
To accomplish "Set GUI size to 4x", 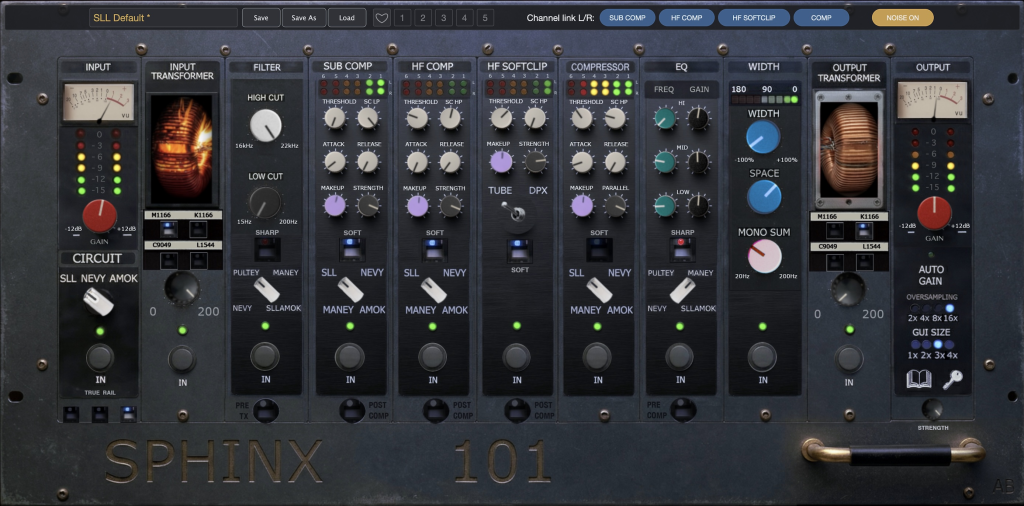I will 949,345.
